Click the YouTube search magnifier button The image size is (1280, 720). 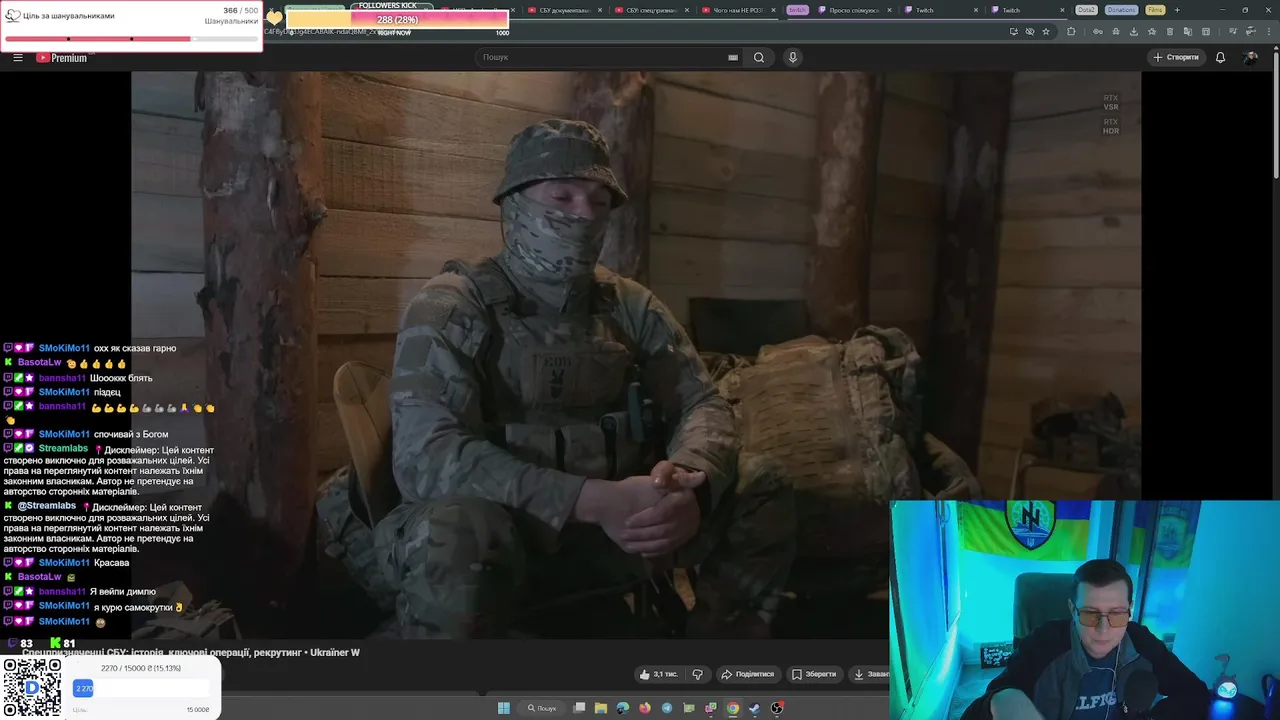759,57
